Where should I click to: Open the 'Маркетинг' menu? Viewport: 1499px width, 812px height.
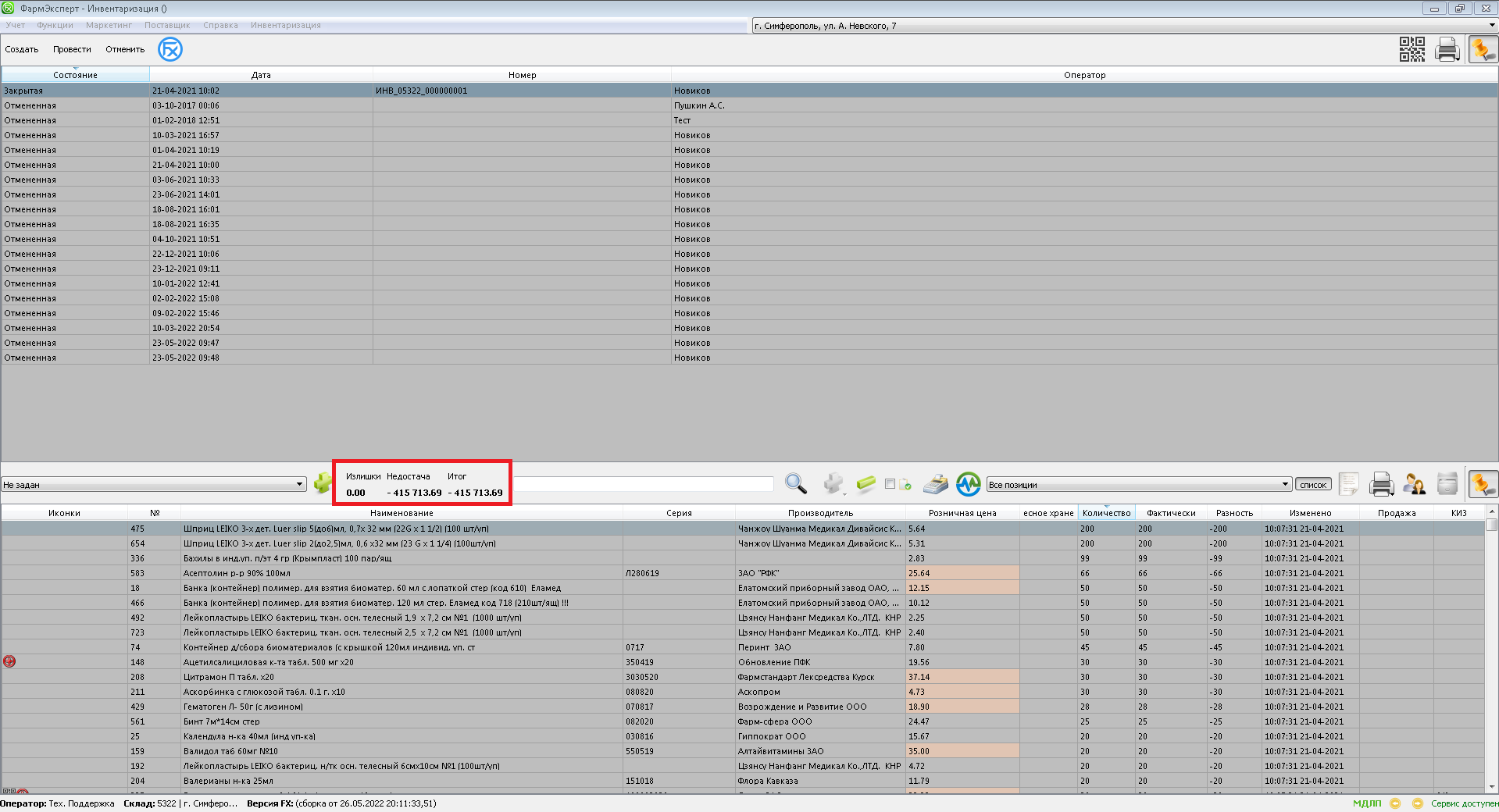point(109,26)
